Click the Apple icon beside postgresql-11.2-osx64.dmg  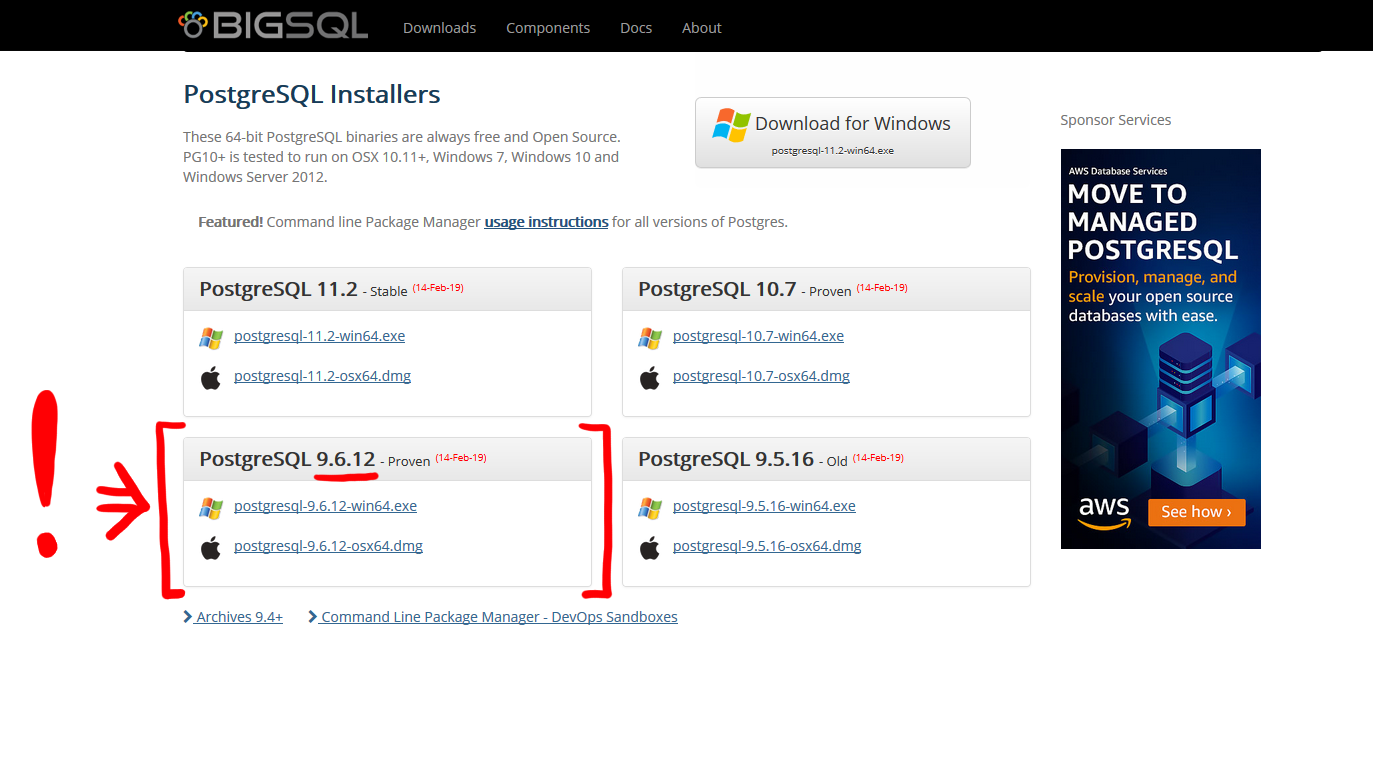pos(211,378)
